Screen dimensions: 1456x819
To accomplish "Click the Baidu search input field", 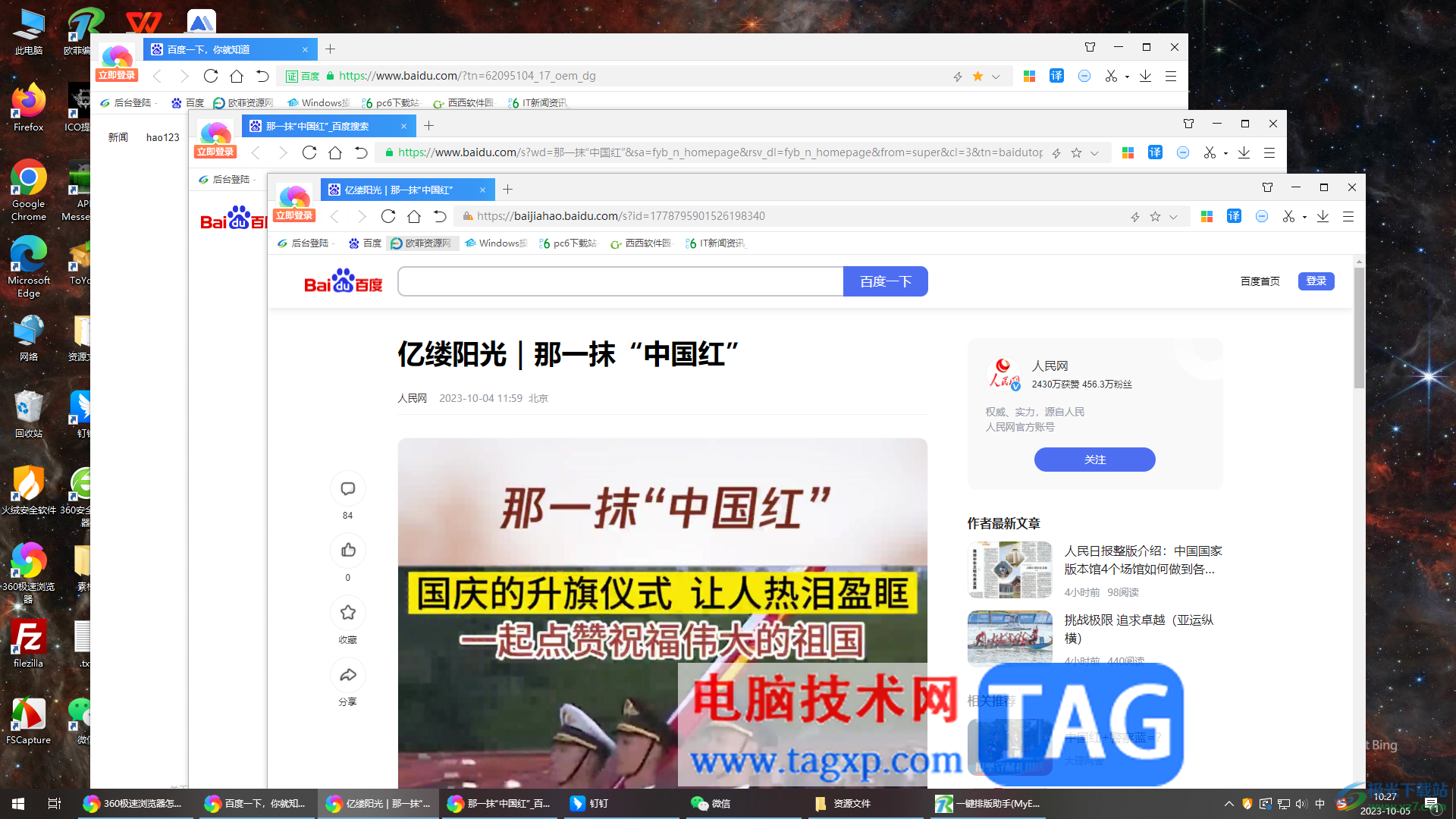I will (x=620, y=281).
